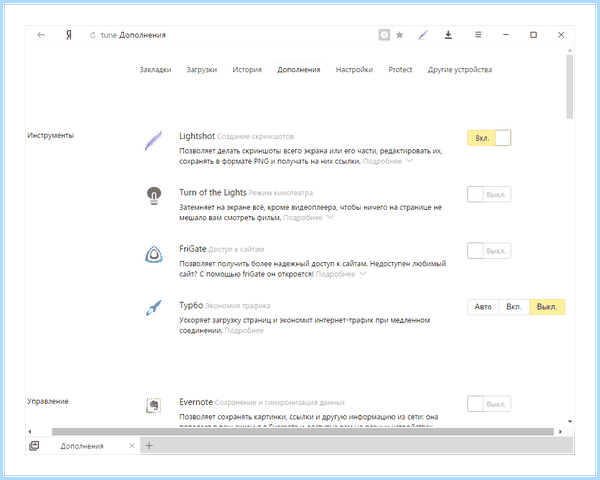Click Инструменты section heading
The image size is (600, 480).
tap(51, 136)
